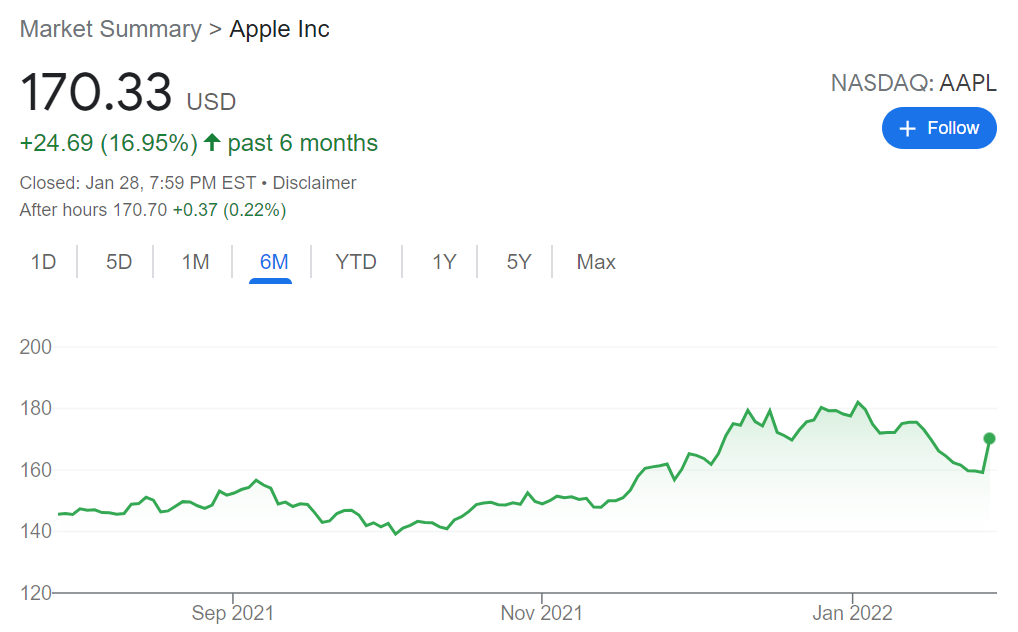The image size is (1018, 632).
Task: Click the Sep 2021 axis label
Action: (232, 613)
